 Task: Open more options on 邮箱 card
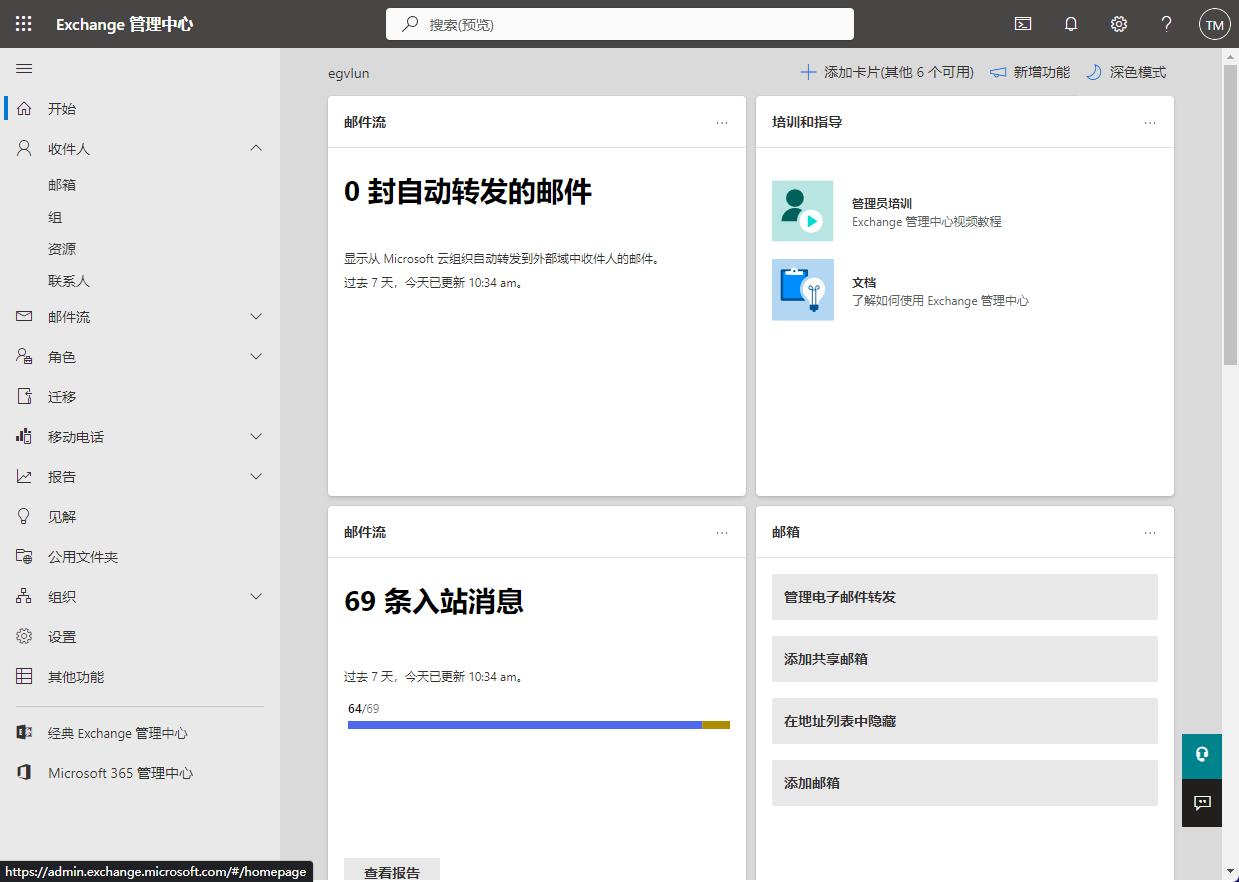click(1150, 532)
